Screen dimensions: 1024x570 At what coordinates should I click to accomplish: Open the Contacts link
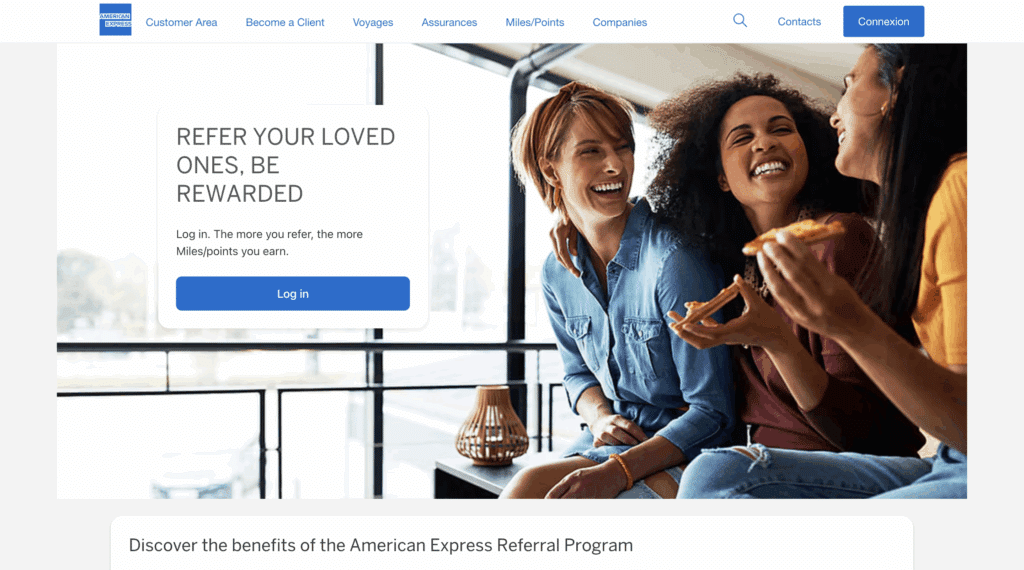click(x=799, y=22)
